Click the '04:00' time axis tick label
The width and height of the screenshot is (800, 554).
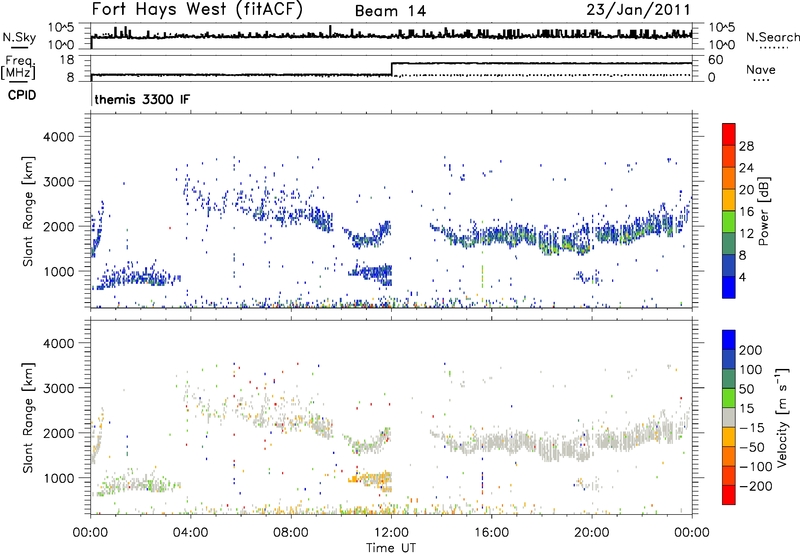190,533
